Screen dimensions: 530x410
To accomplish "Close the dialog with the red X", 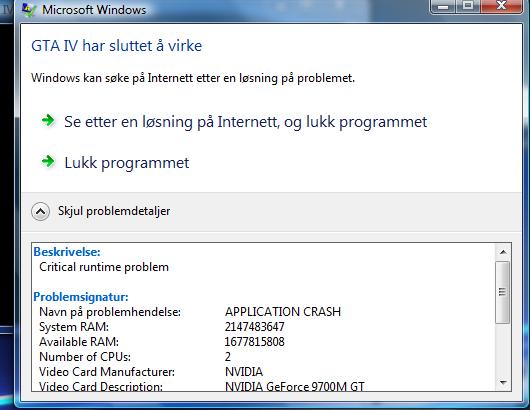I will [502, 6].
